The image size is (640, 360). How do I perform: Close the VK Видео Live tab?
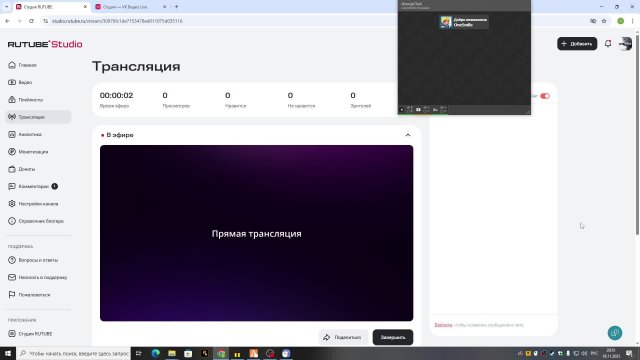(x=164, y=7)
